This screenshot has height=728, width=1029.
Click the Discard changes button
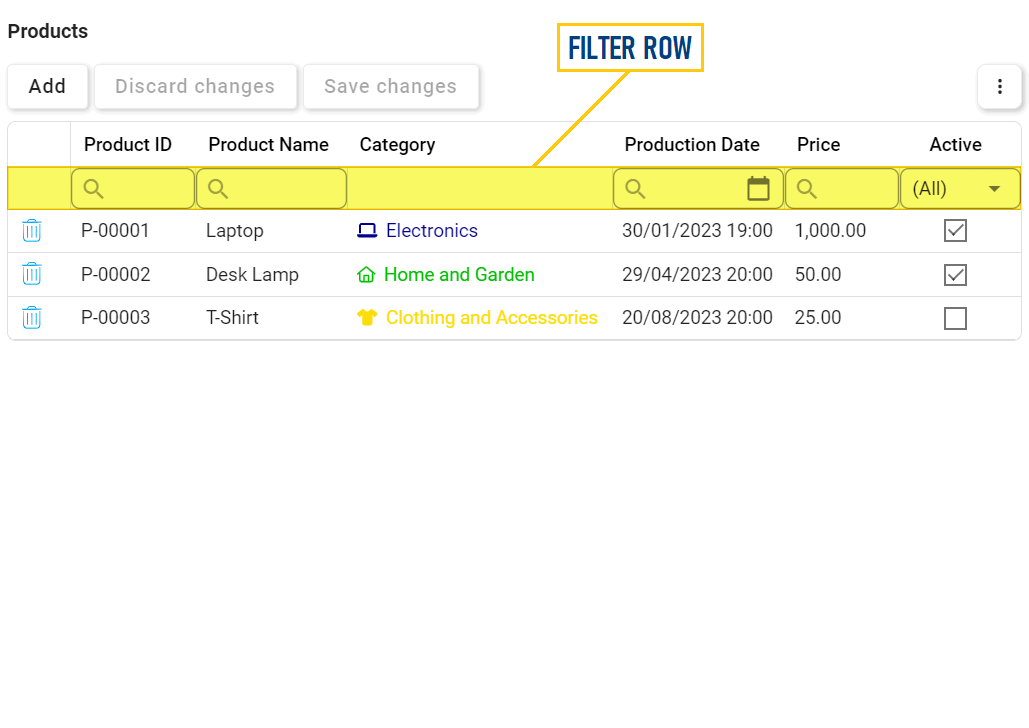(x=195, y=87)
